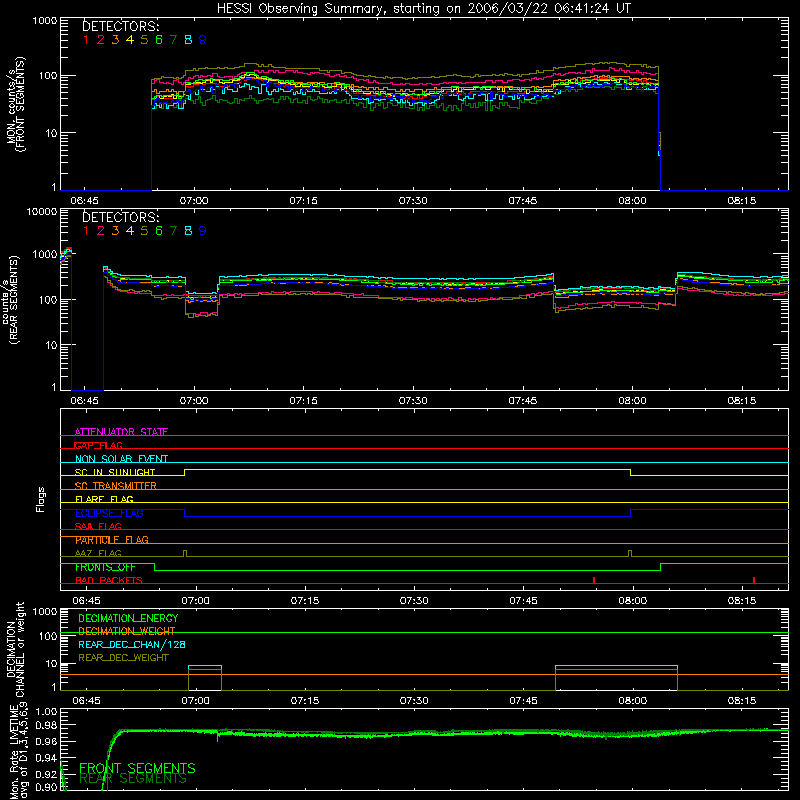Select red detector 1 in front segments legend
Viewport: 800px width, 800px height.
(x=86, y=39)
